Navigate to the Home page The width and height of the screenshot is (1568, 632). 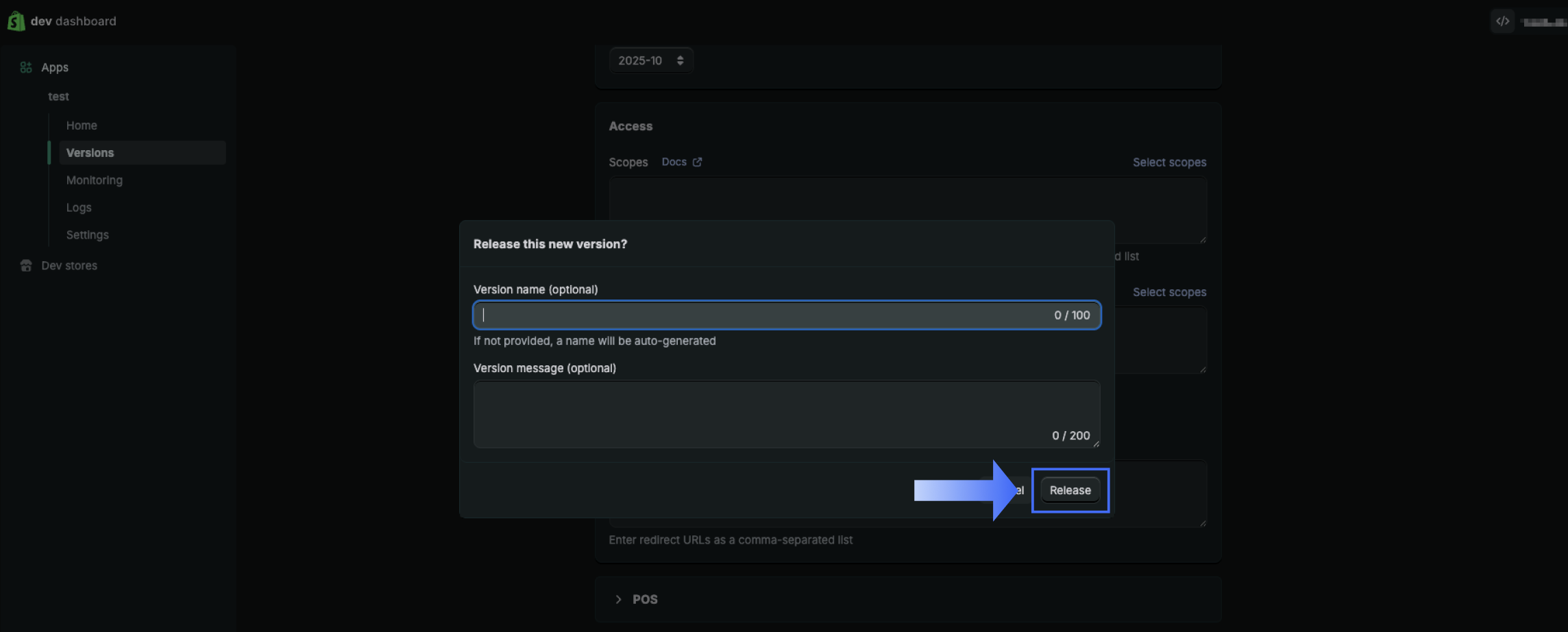pyautogui.click(x=82, y=125)
